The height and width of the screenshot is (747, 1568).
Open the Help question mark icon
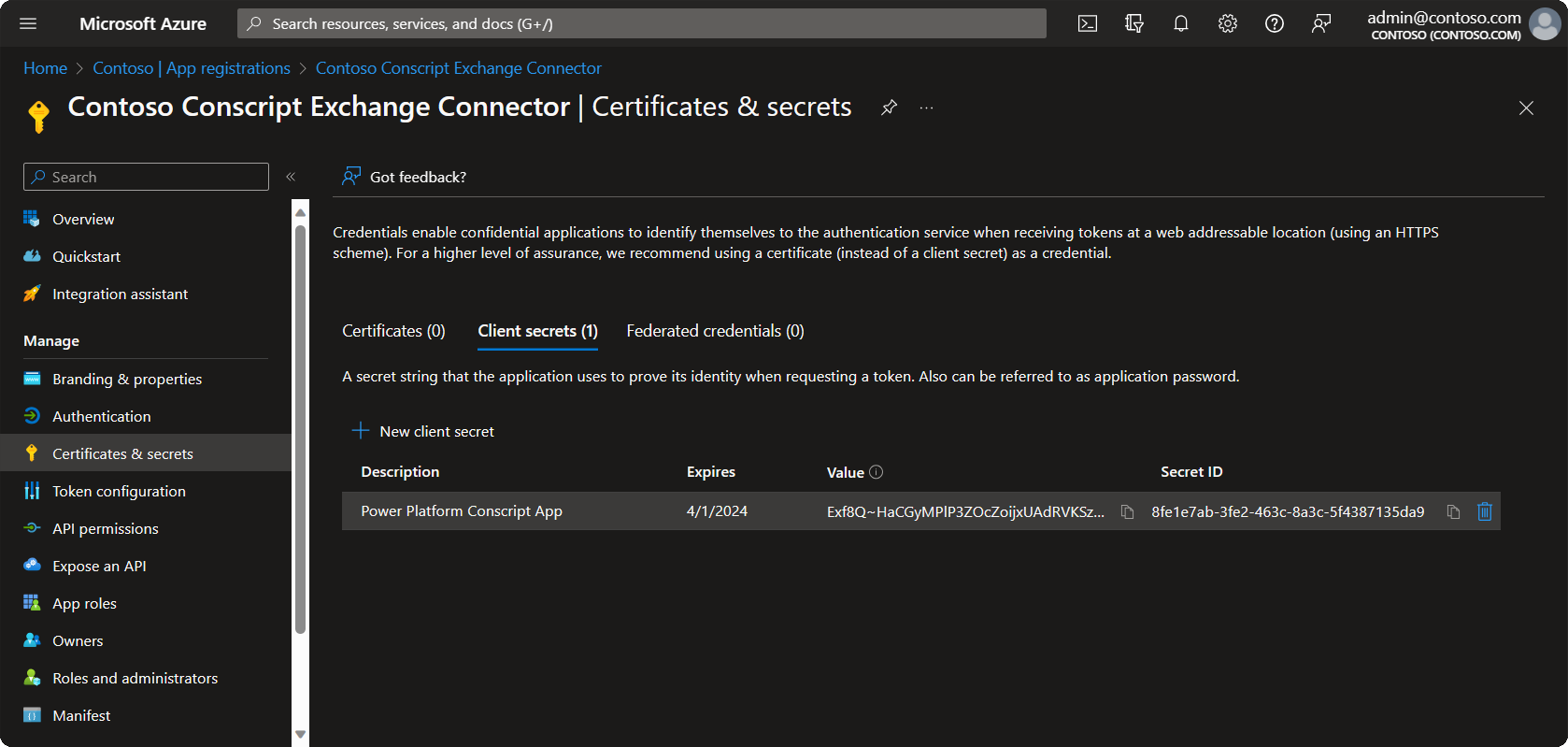(1275, 23)
